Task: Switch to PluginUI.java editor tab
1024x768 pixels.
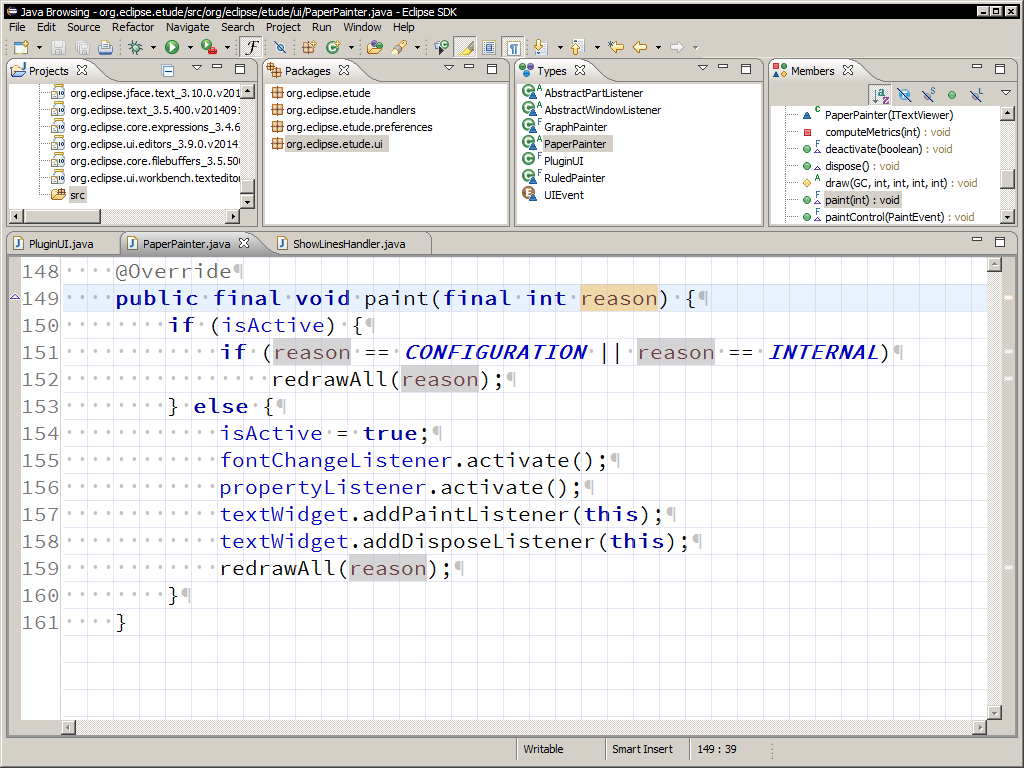Action: tap(61, 244)
